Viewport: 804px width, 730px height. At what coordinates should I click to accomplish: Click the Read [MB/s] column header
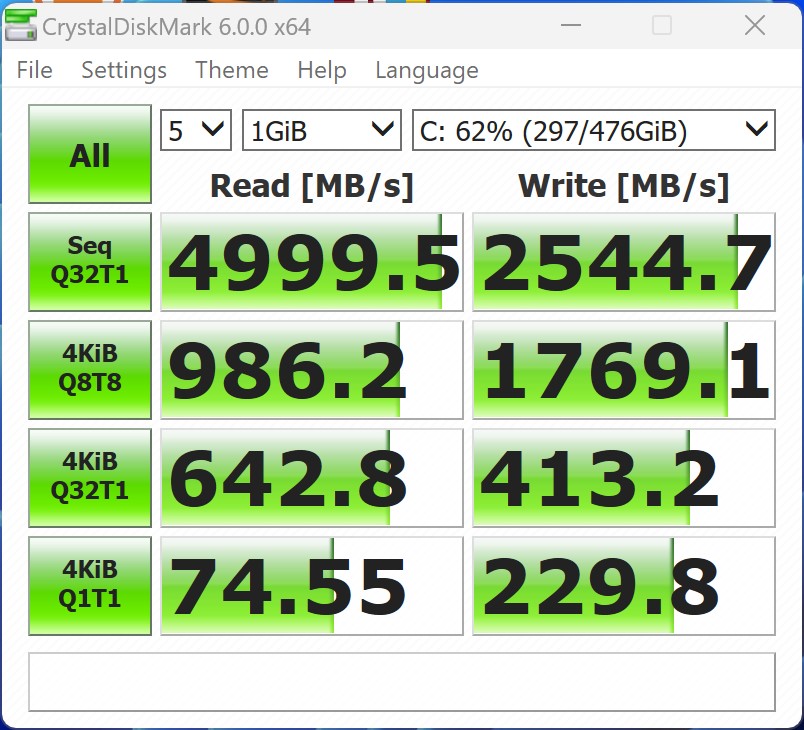pos(312,186)
